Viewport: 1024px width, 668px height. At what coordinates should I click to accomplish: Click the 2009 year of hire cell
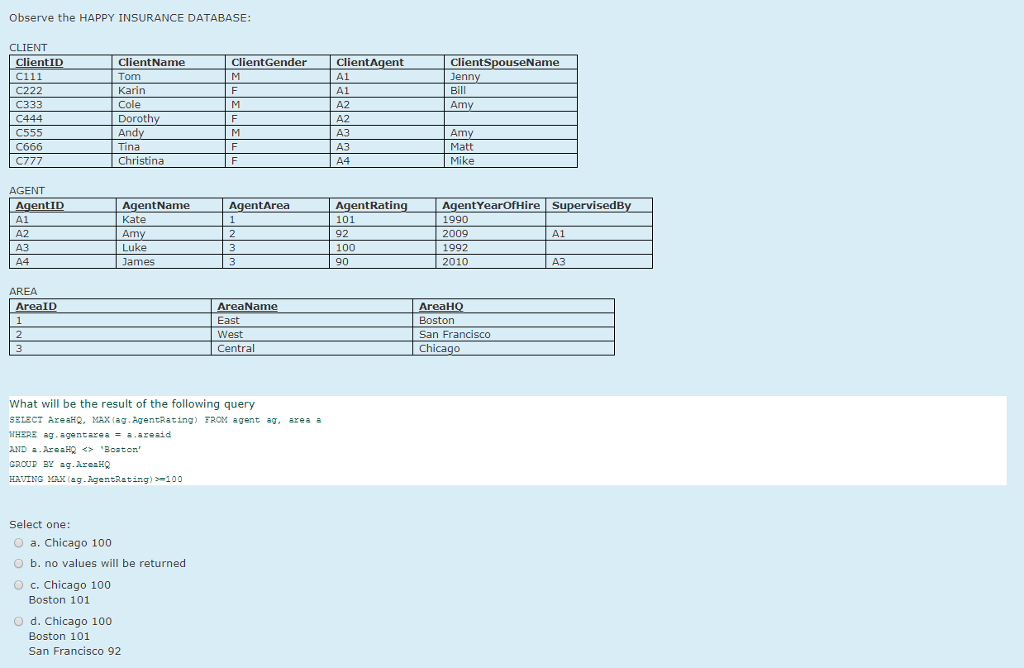pos(455,234)
